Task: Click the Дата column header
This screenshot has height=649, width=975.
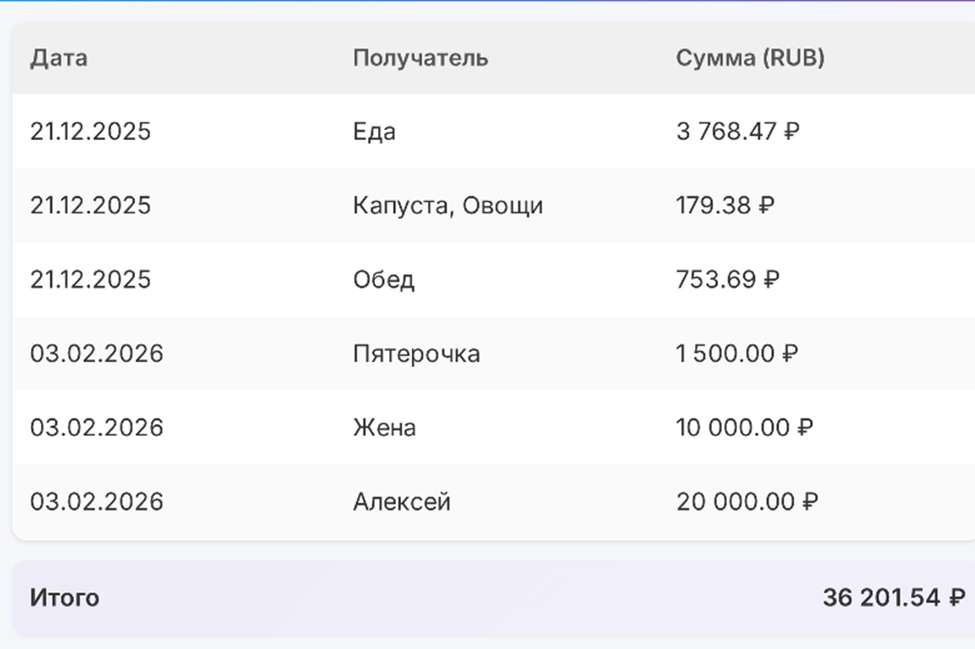Action: click(58, 58)
